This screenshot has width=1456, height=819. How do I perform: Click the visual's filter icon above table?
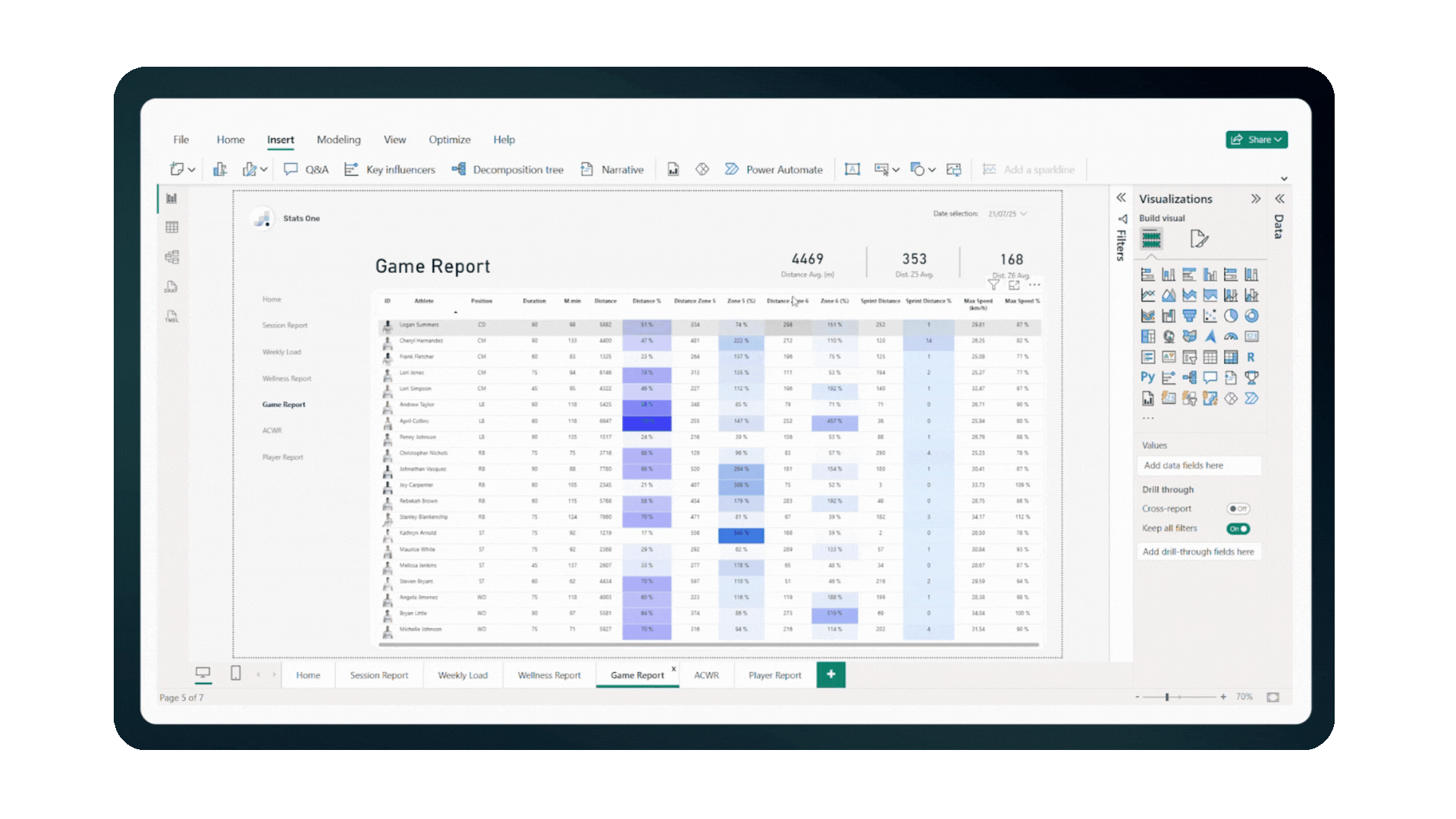click(x=993, y=285)
